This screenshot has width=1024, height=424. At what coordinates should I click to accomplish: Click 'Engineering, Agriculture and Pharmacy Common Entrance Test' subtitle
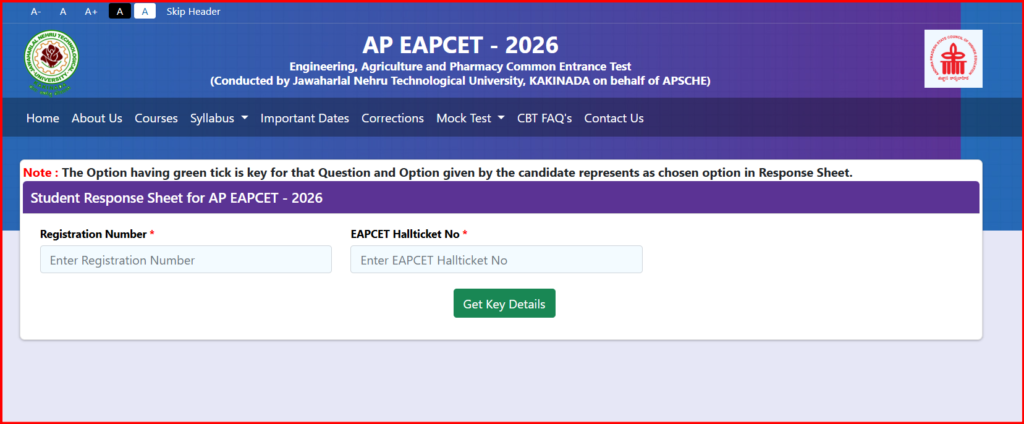pyautogui.click(x=460, y=67)
